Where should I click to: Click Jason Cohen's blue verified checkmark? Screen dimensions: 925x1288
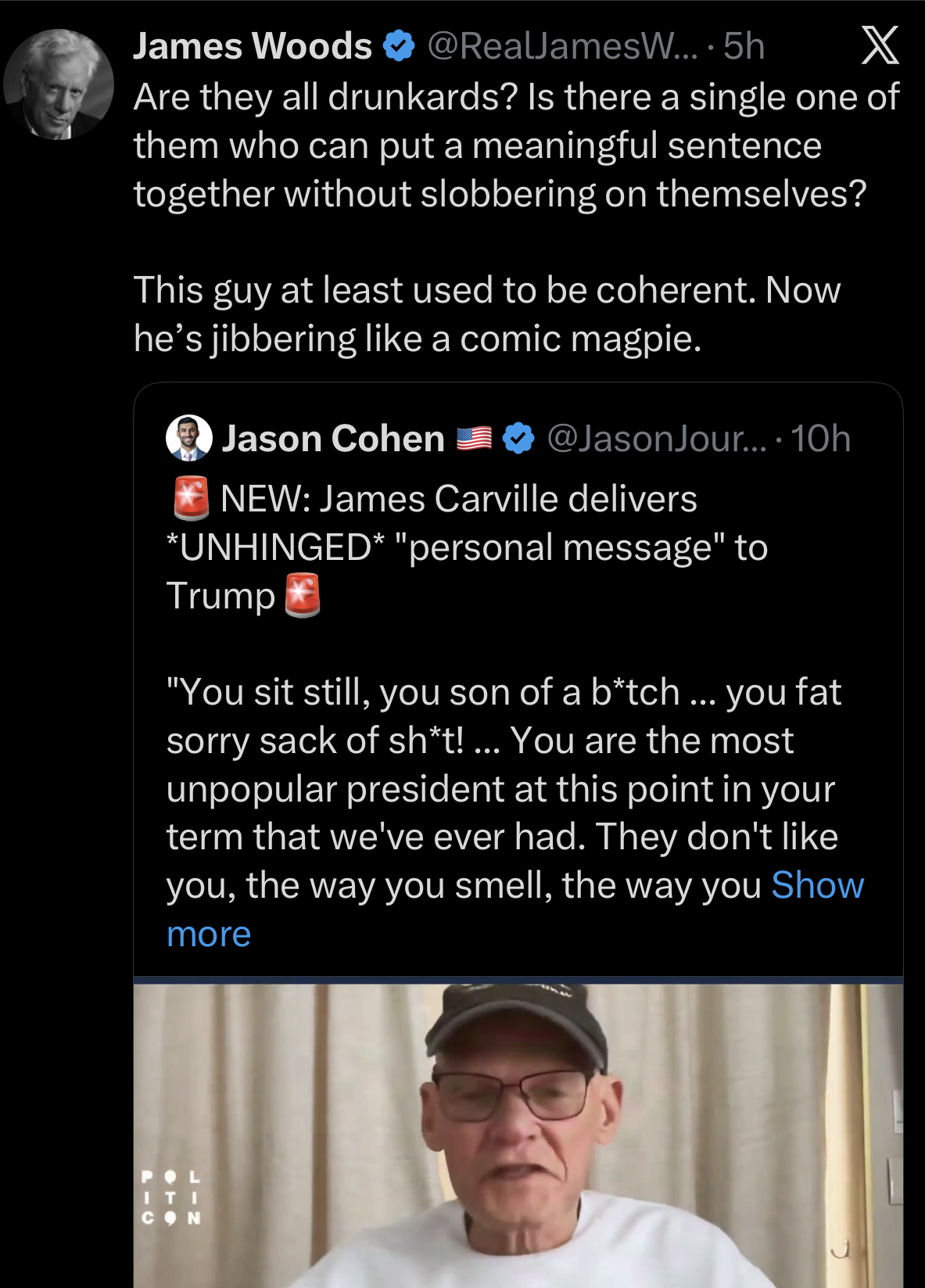(518, 439)
